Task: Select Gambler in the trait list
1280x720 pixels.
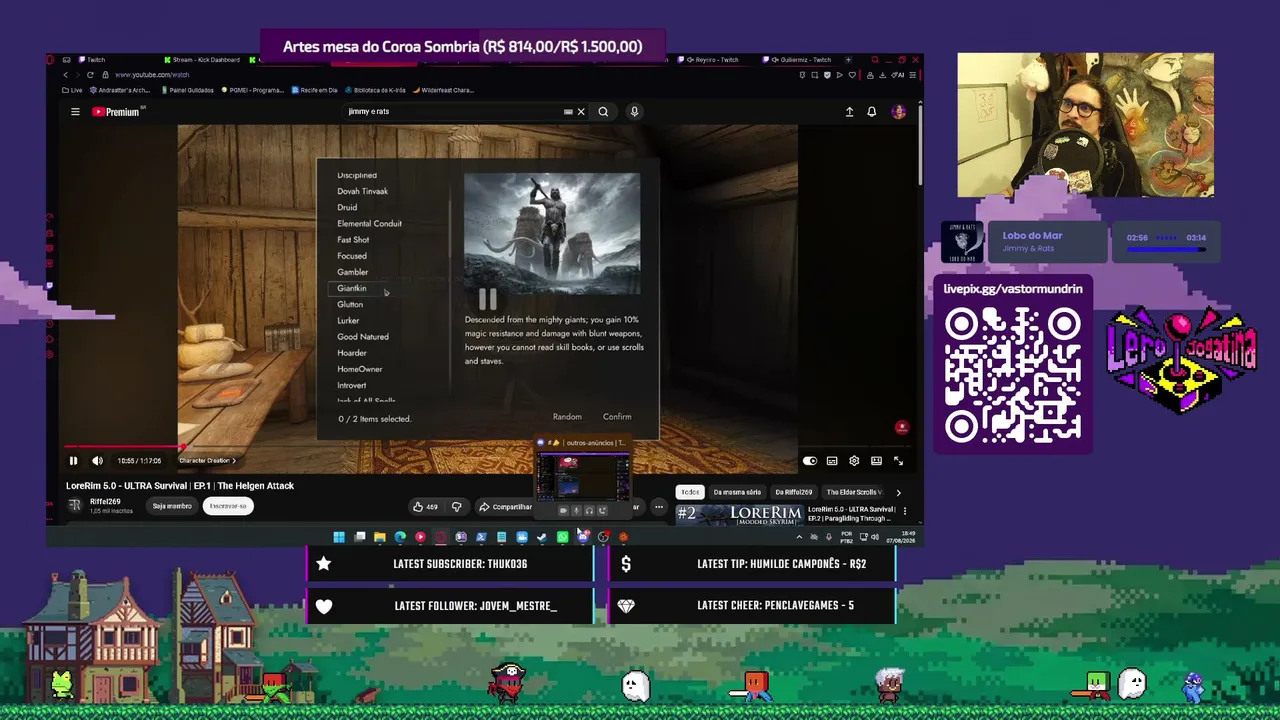Action: point(353,272)
